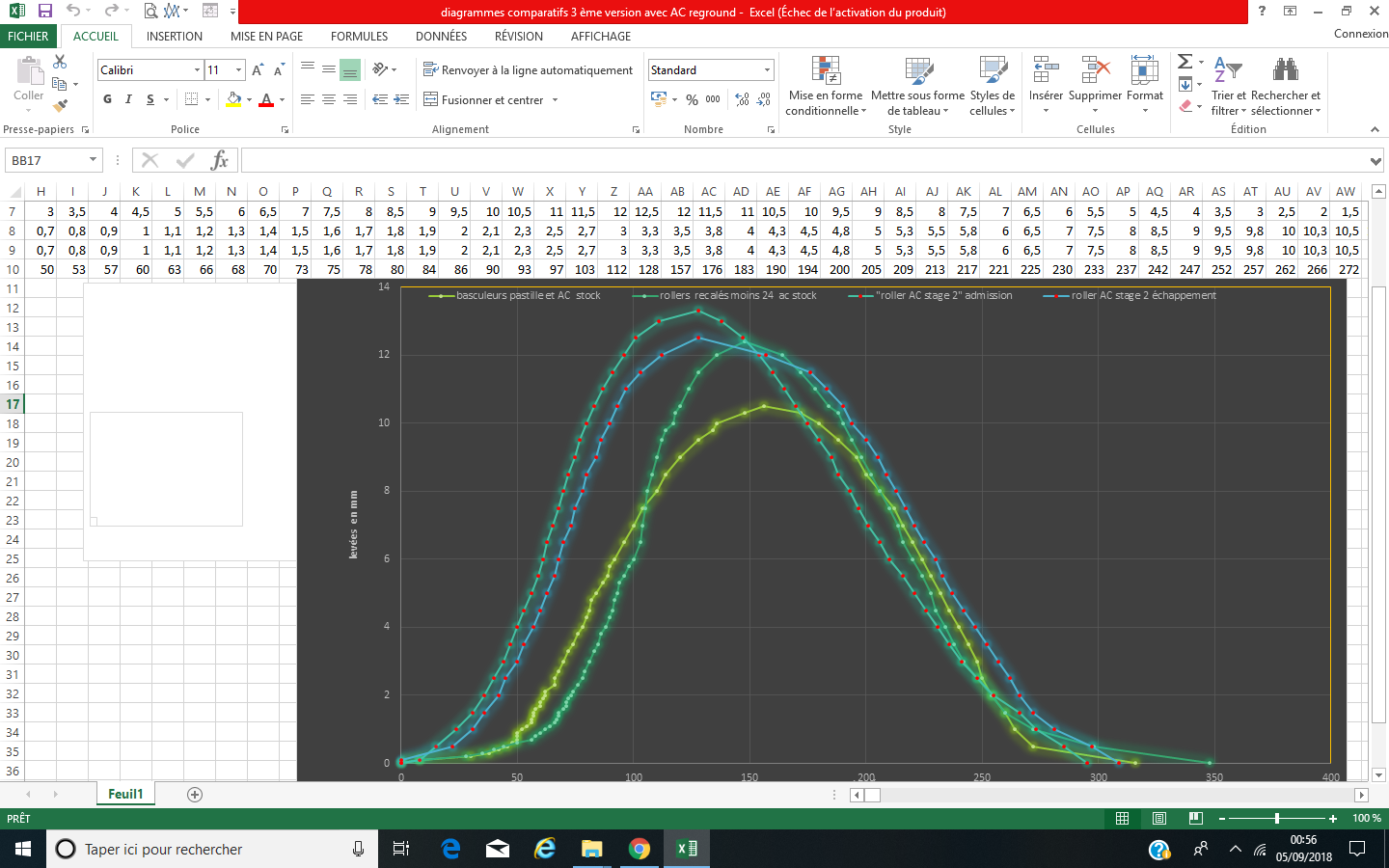1389x868 pixels.
Task: Remove a decimal place
Action: pyautogui.click(x=764, y=99)
